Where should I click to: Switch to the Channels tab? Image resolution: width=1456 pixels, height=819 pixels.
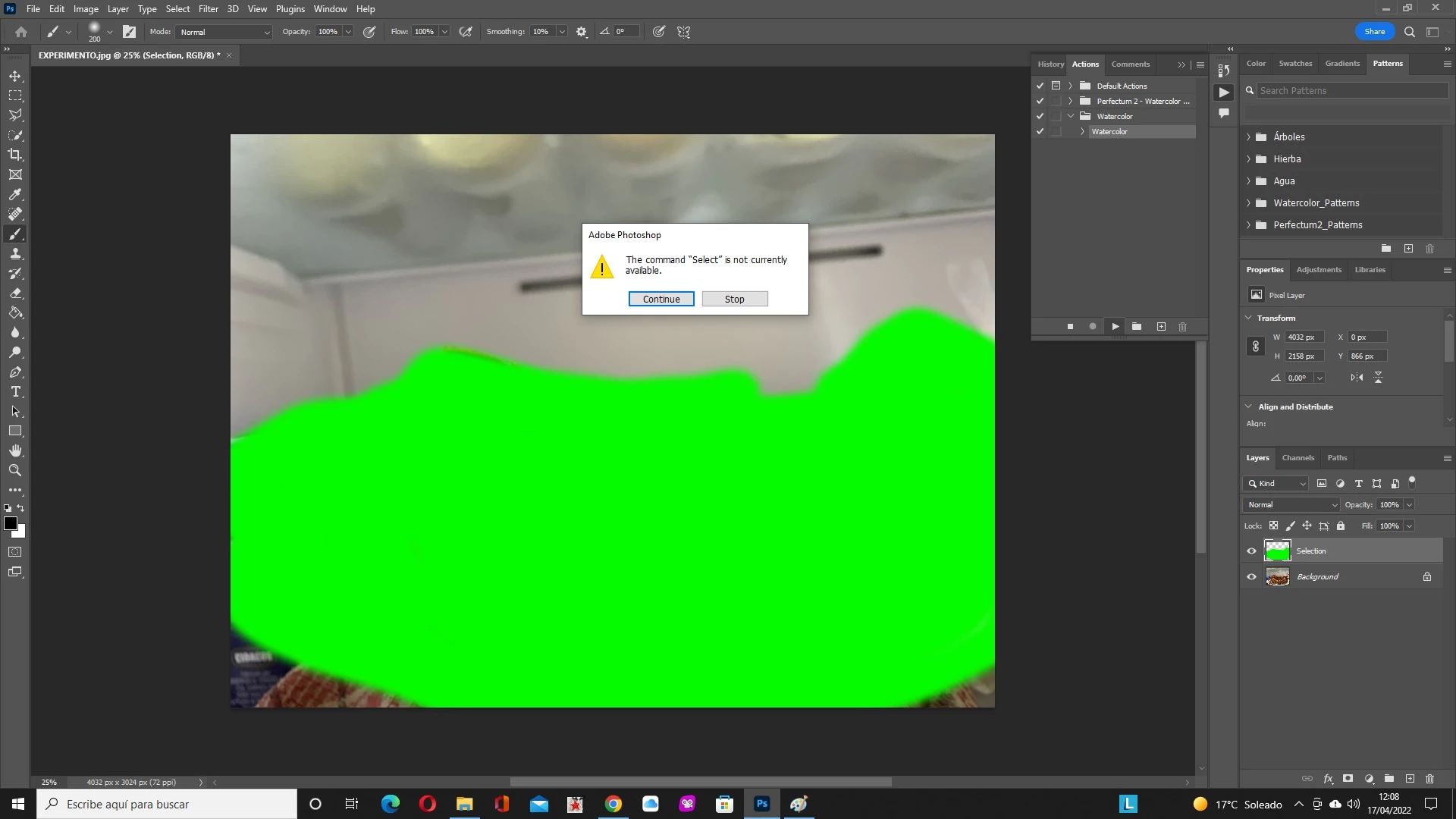[x=1298, y=458]
